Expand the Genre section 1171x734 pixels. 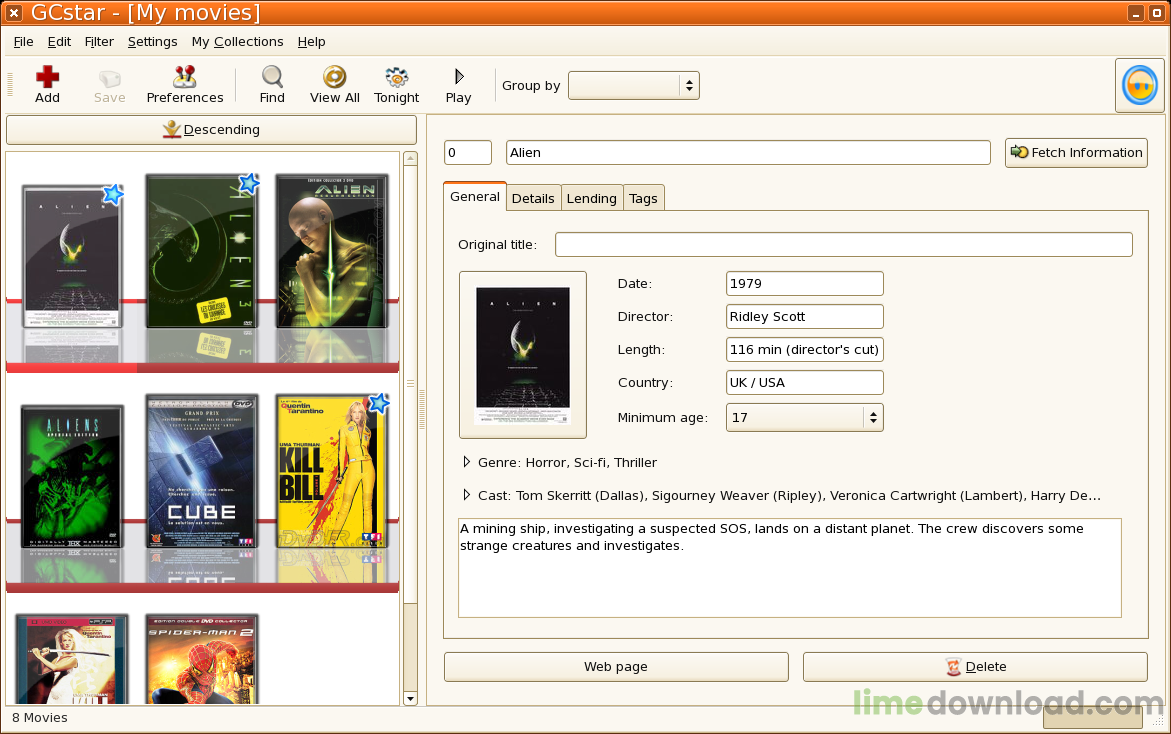pyautogui.click(x=467, y=462)
